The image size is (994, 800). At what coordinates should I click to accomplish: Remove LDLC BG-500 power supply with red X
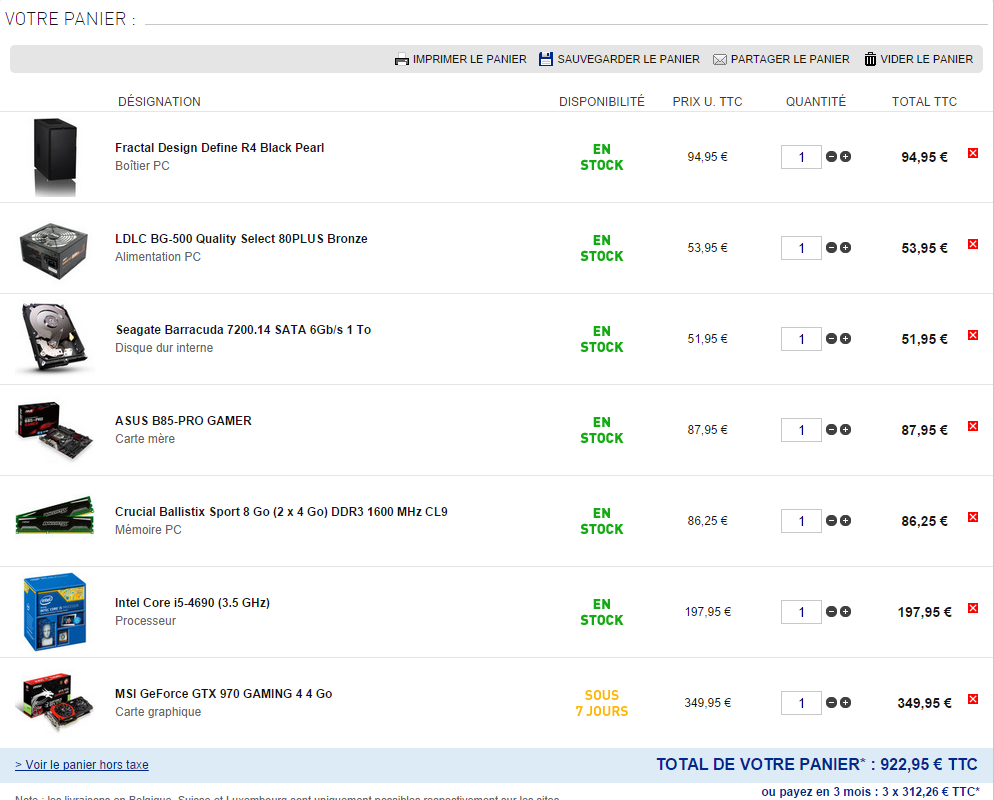tap(973, 244)
